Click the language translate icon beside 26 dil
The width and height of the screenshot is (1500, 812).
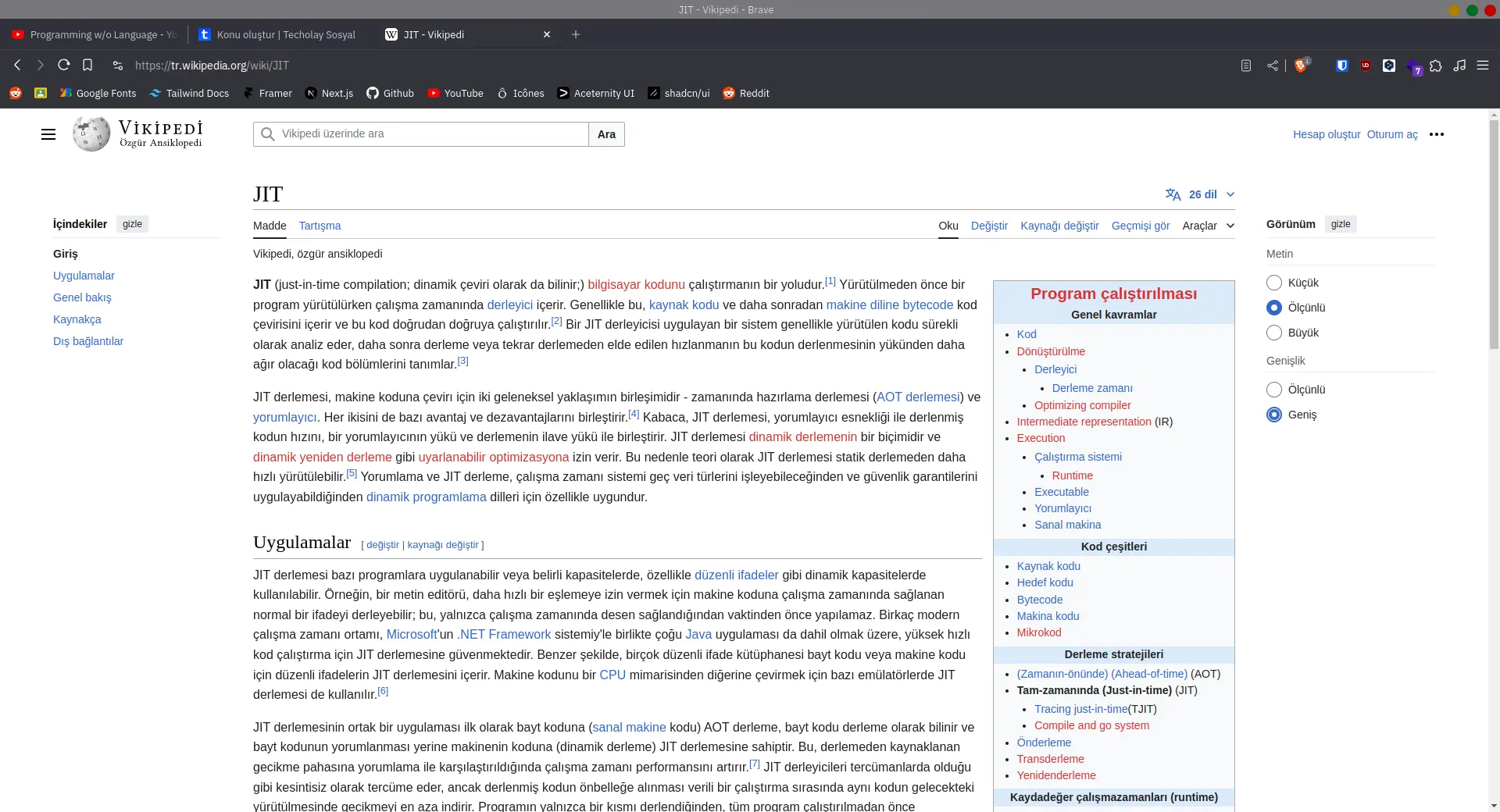pos(1173,194)
